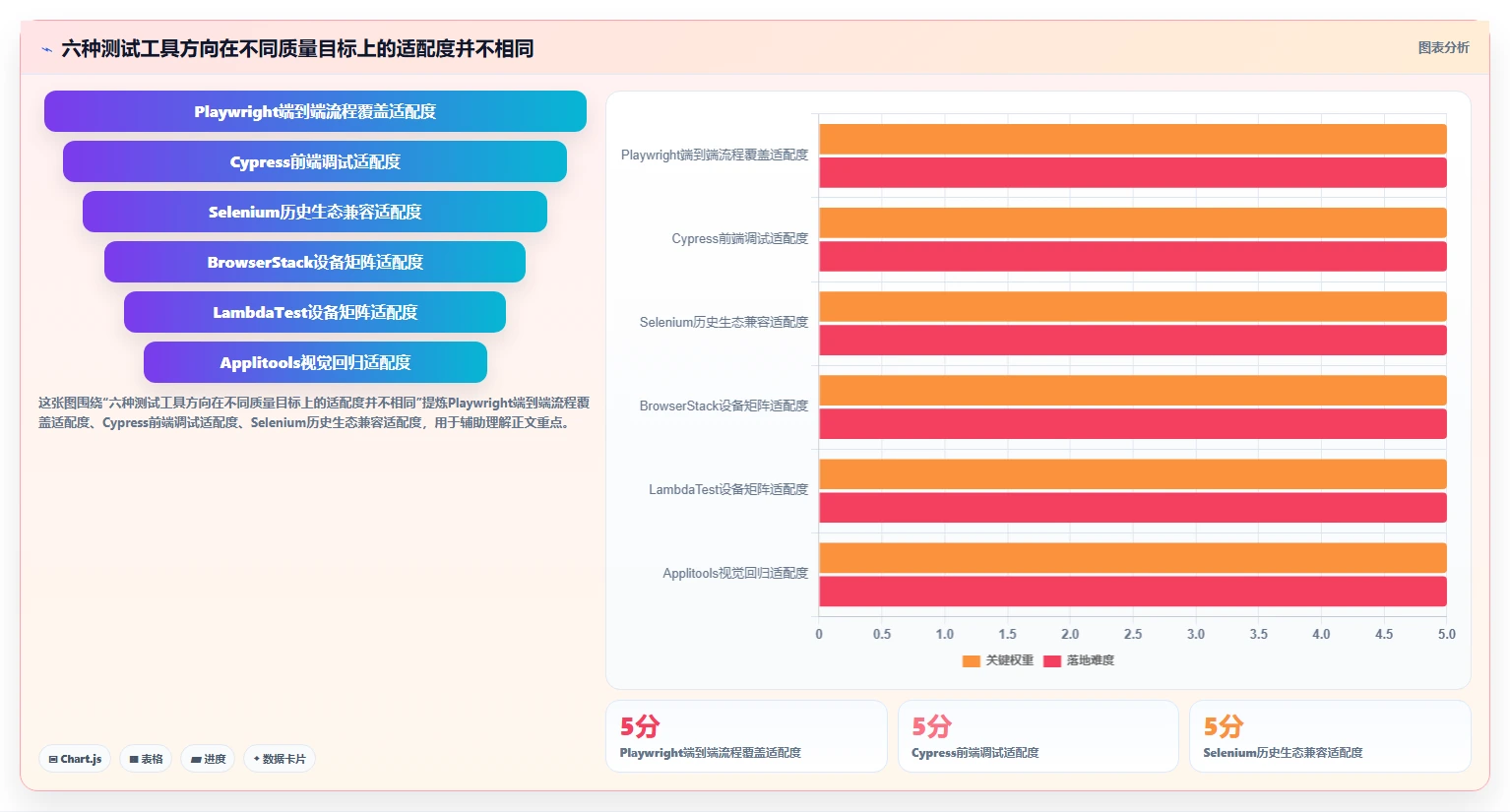The image size is (1510, 812).
Task: Click the red bar for Cypress前端调试适配度
Action: click(x=1133, y=256)
